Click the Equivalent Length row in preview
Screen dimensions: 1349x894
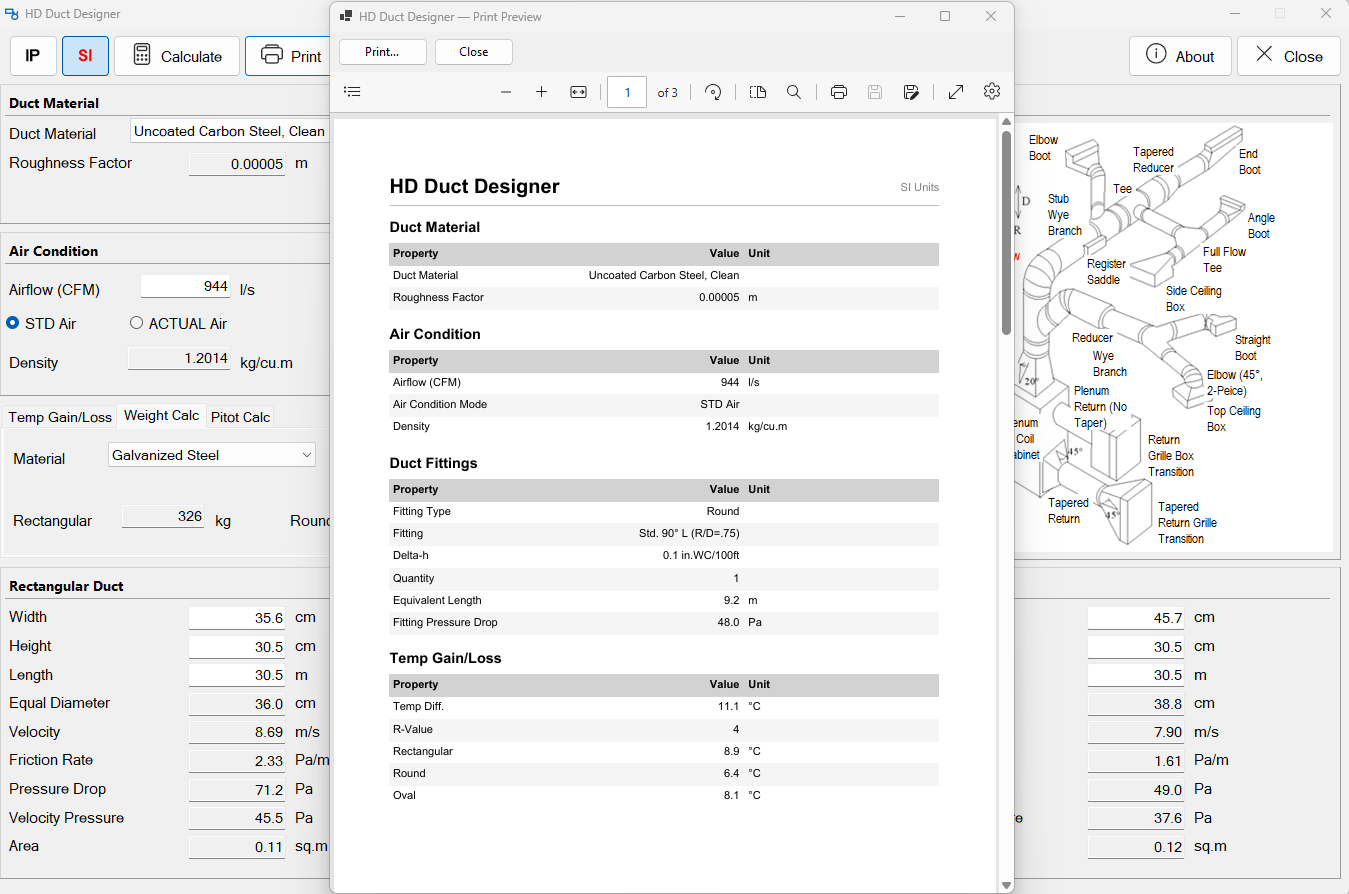coord(664,600)
